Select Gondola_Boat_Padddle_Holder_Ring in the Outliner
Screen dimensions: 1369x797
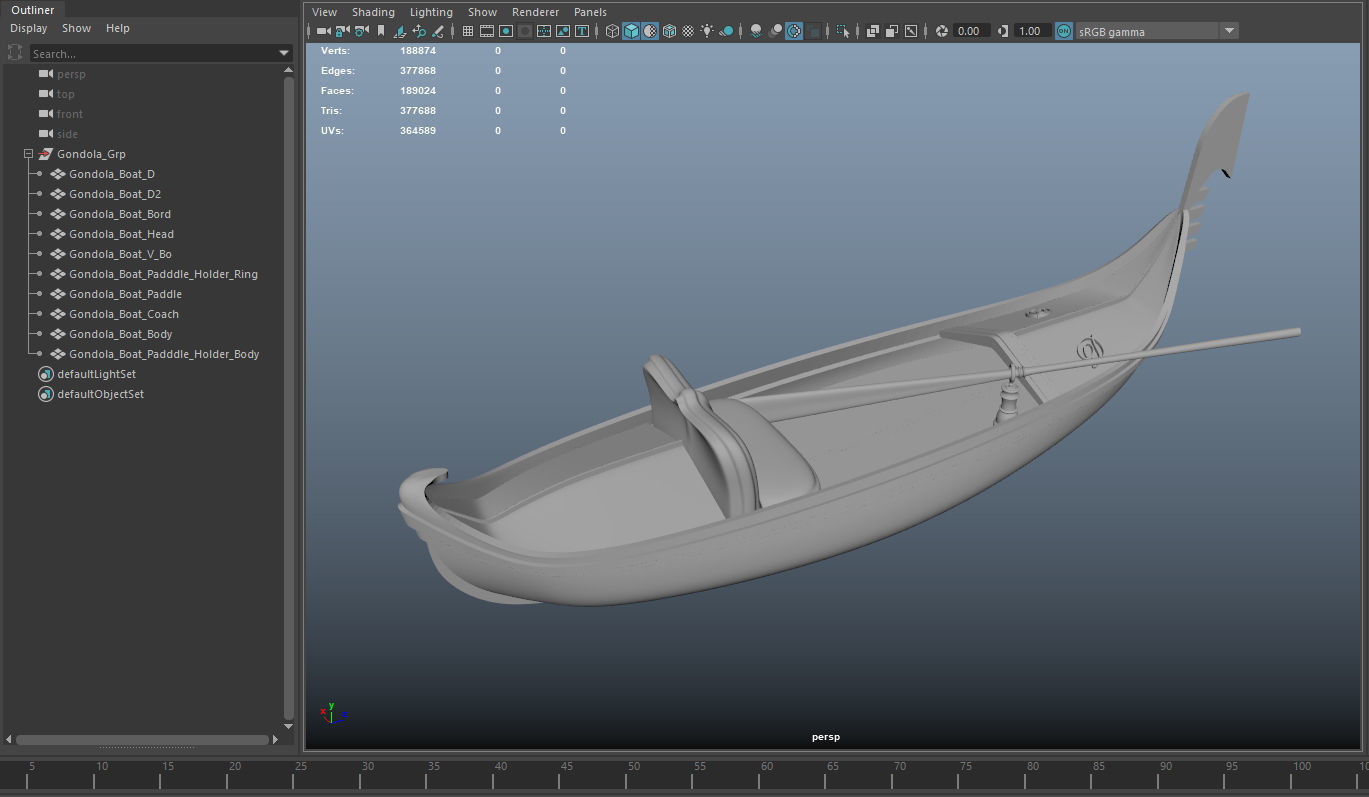[x=163, y=274]
